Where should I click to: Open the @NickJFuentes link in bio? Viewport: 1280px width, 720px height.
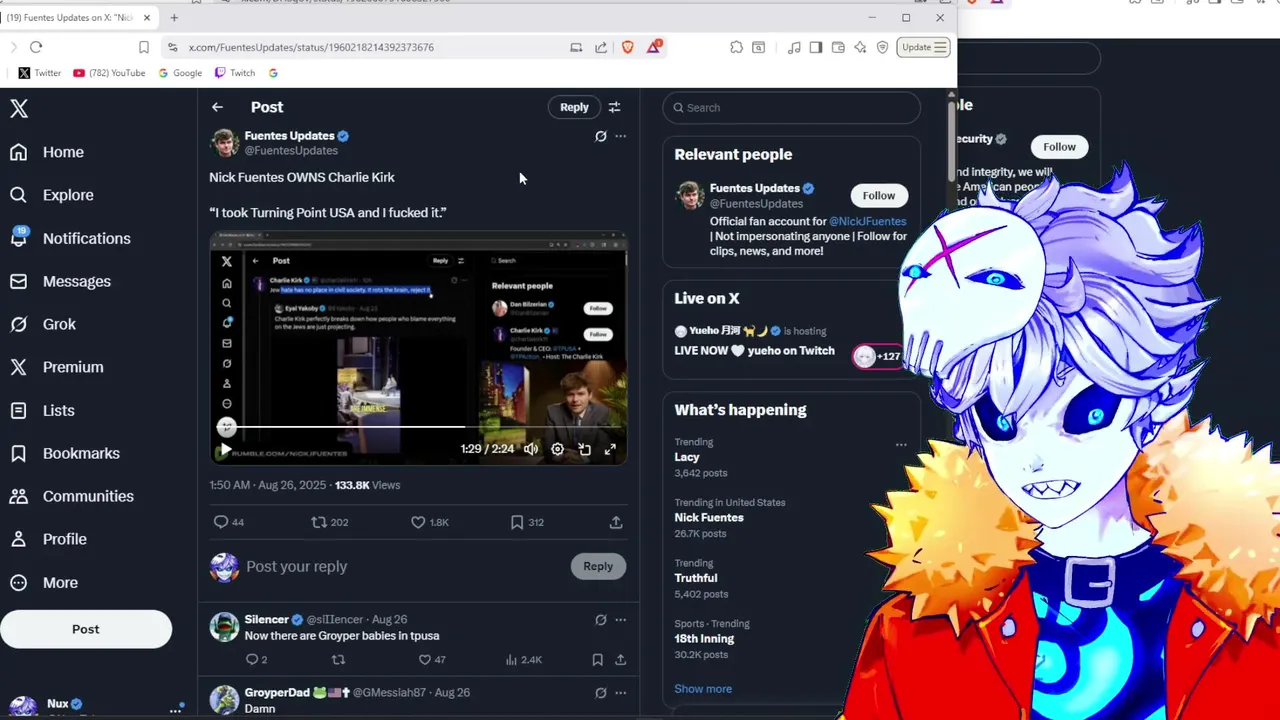867,221
